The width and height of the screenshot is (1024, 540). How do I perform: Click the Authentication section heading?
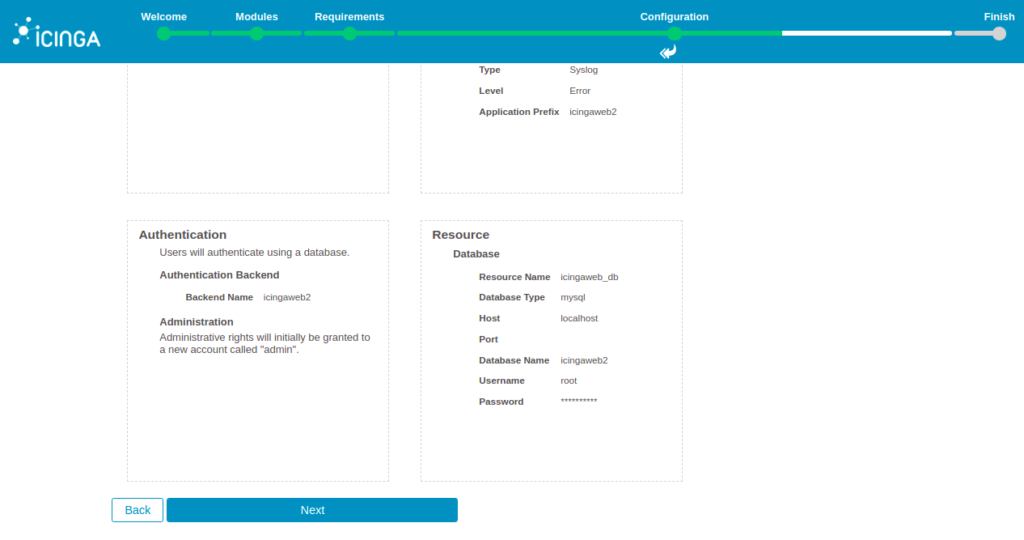[x=183, y=234]
